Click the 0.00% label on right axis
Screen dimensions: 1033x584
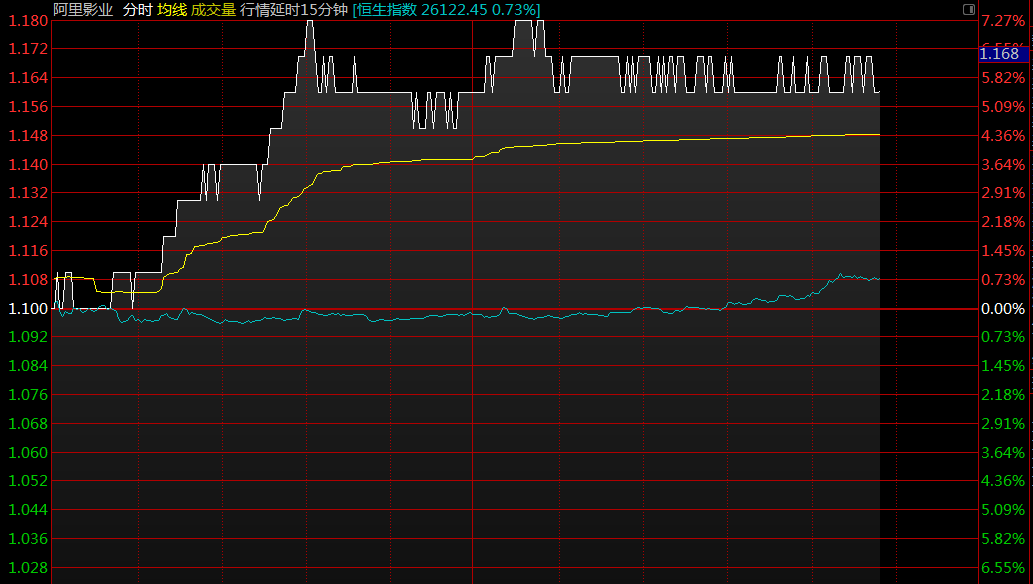pyautogui.click(x=1003, y=308)
